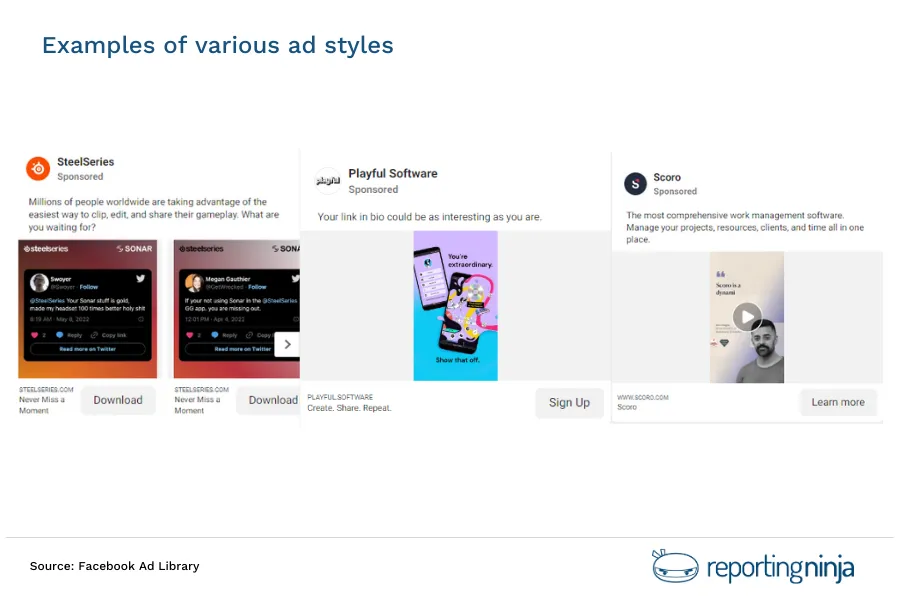
Task: Click Learn more on the Scoro ad
Action: point(838,402)
